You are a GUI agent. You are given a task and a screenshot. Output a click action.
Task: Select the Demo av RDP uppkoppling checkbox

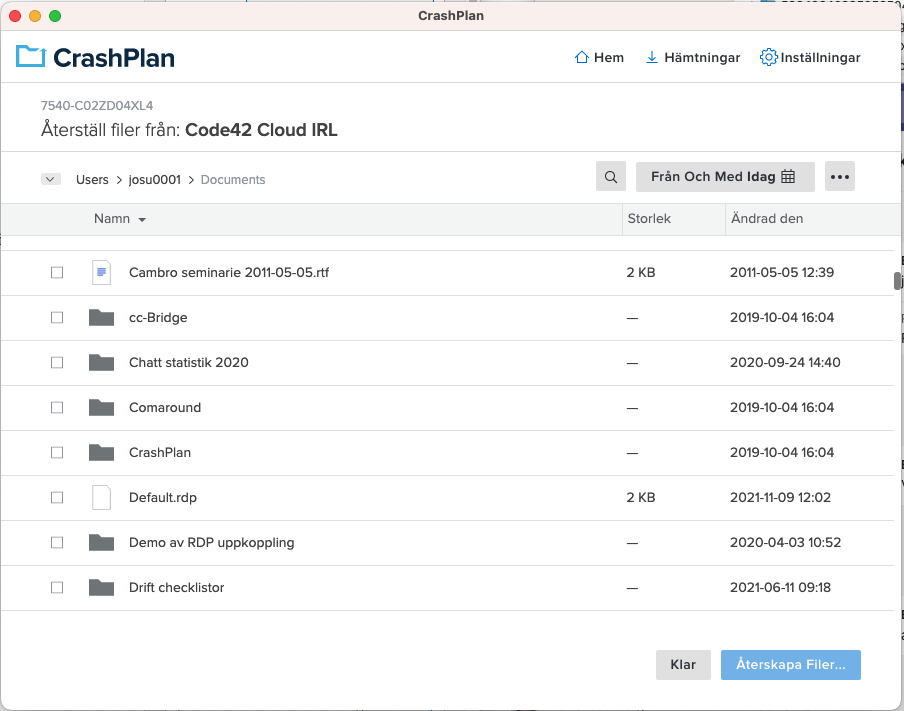(x=57, y=543)
